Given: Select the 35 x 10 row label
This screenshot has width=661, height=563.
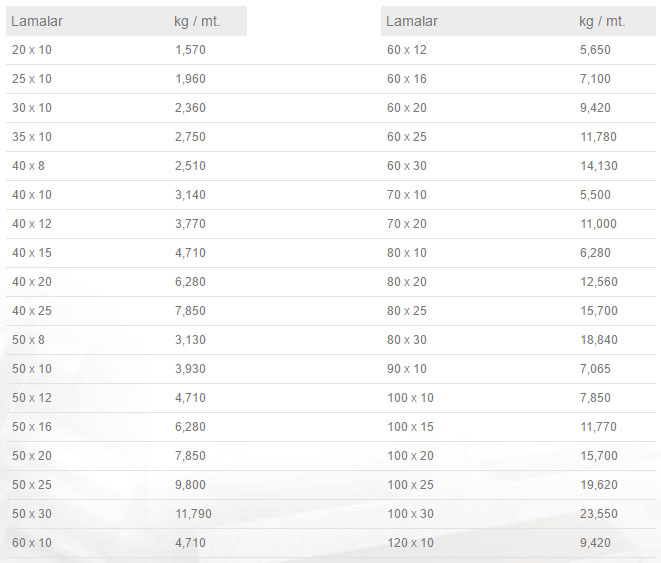Looking at the screenshot, I should coord(31,137).
